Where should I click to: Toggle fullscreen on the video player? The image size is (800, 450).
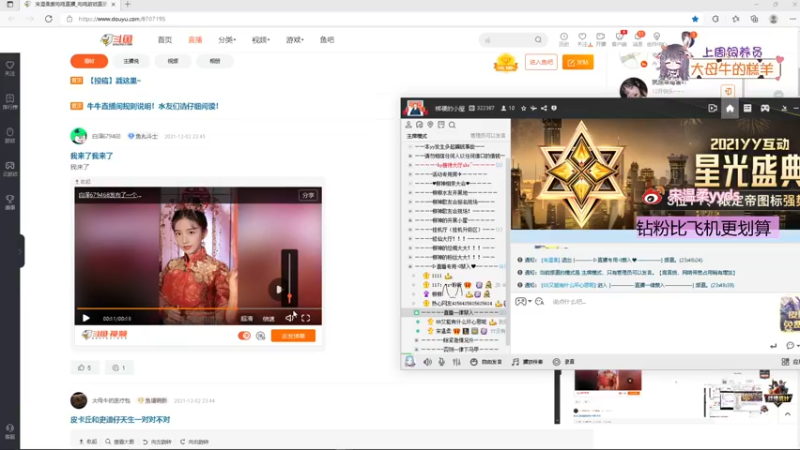[x=306, y=318]
